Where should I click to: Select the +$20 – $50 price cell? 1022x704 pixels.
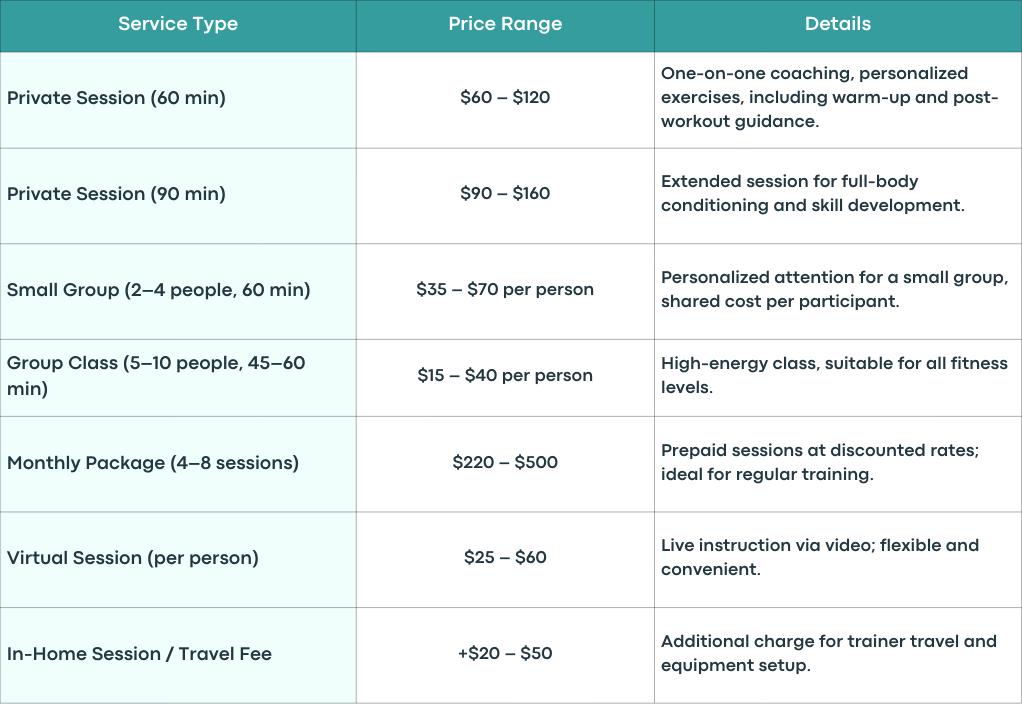tap(505, 655)
